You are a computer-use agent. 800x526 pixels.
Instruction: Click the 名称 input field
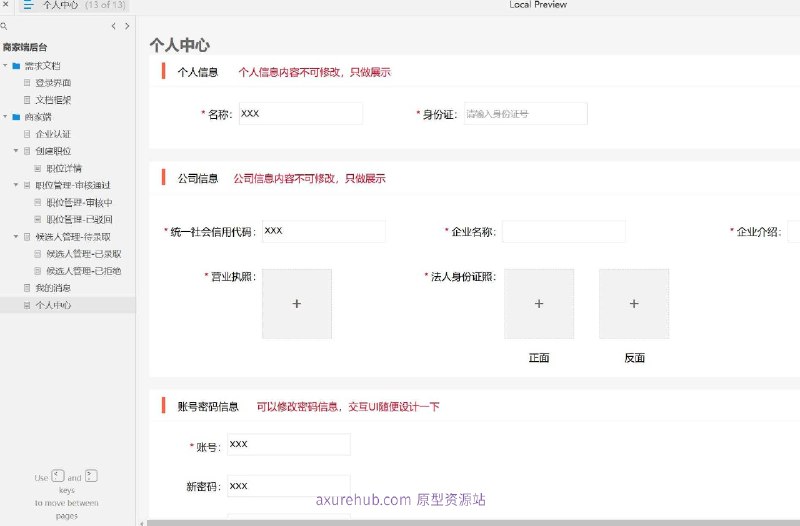coord(301,113)
